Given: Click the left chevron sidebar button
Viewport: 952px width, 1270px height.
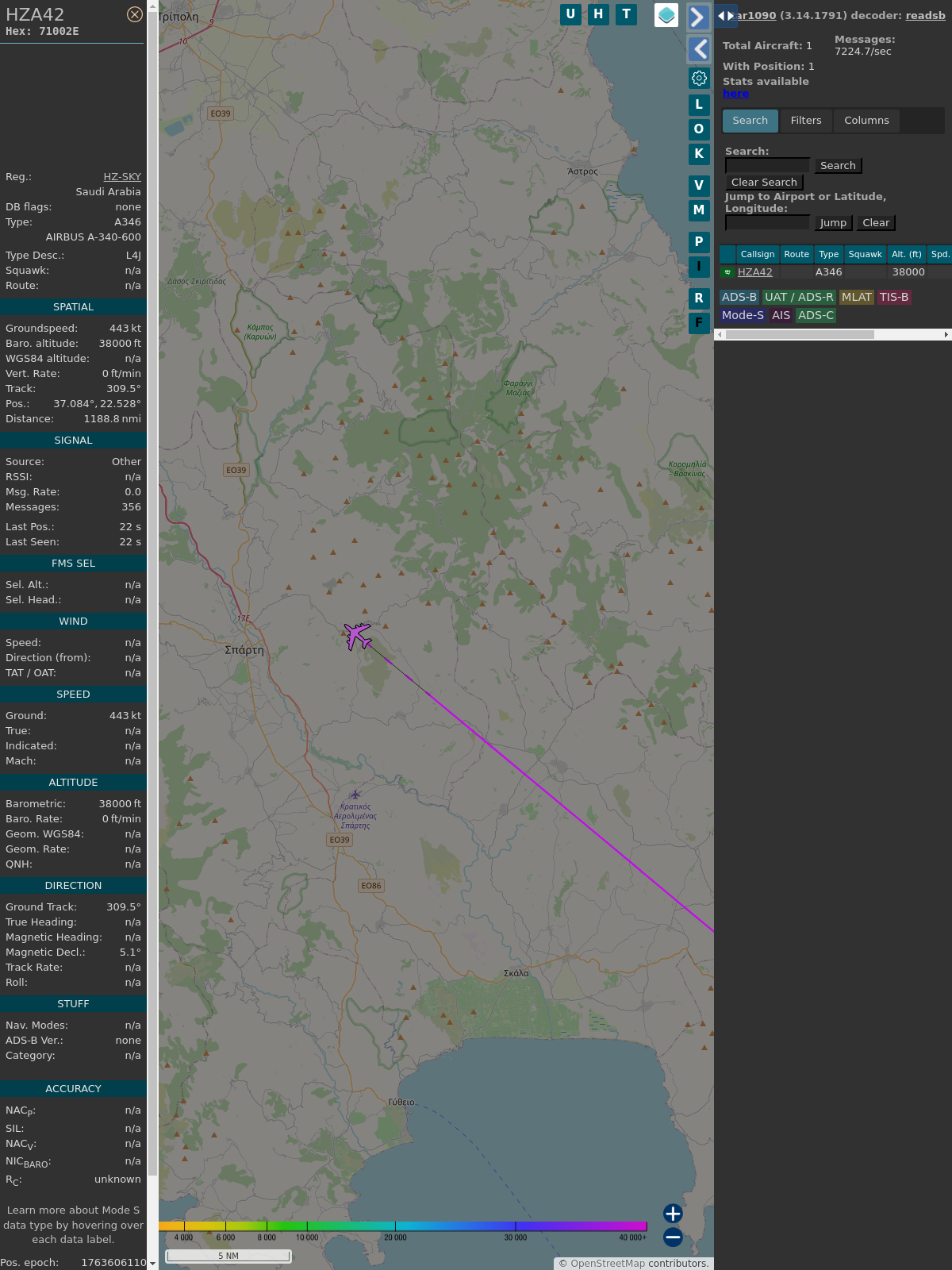Looking at the screenshot, I should pos(698,49).
